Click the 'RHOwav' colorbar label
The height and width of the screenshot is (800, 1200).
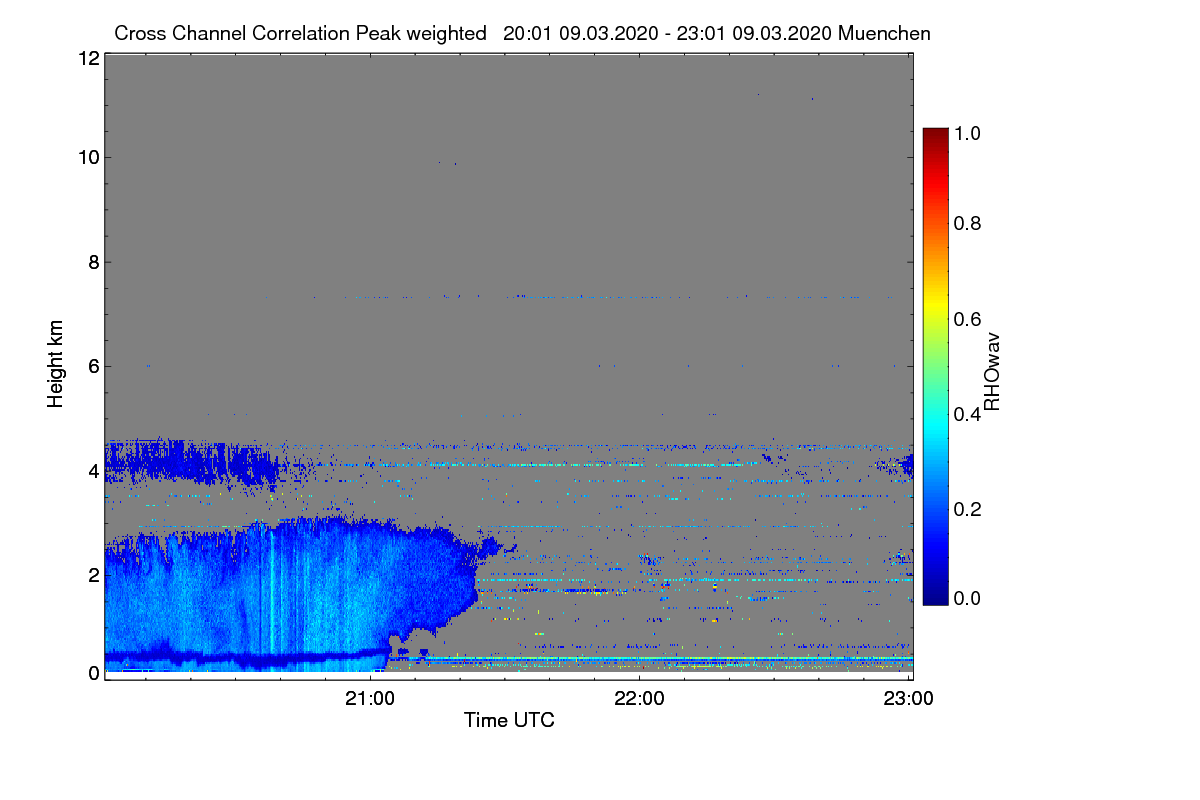(992, 371)
